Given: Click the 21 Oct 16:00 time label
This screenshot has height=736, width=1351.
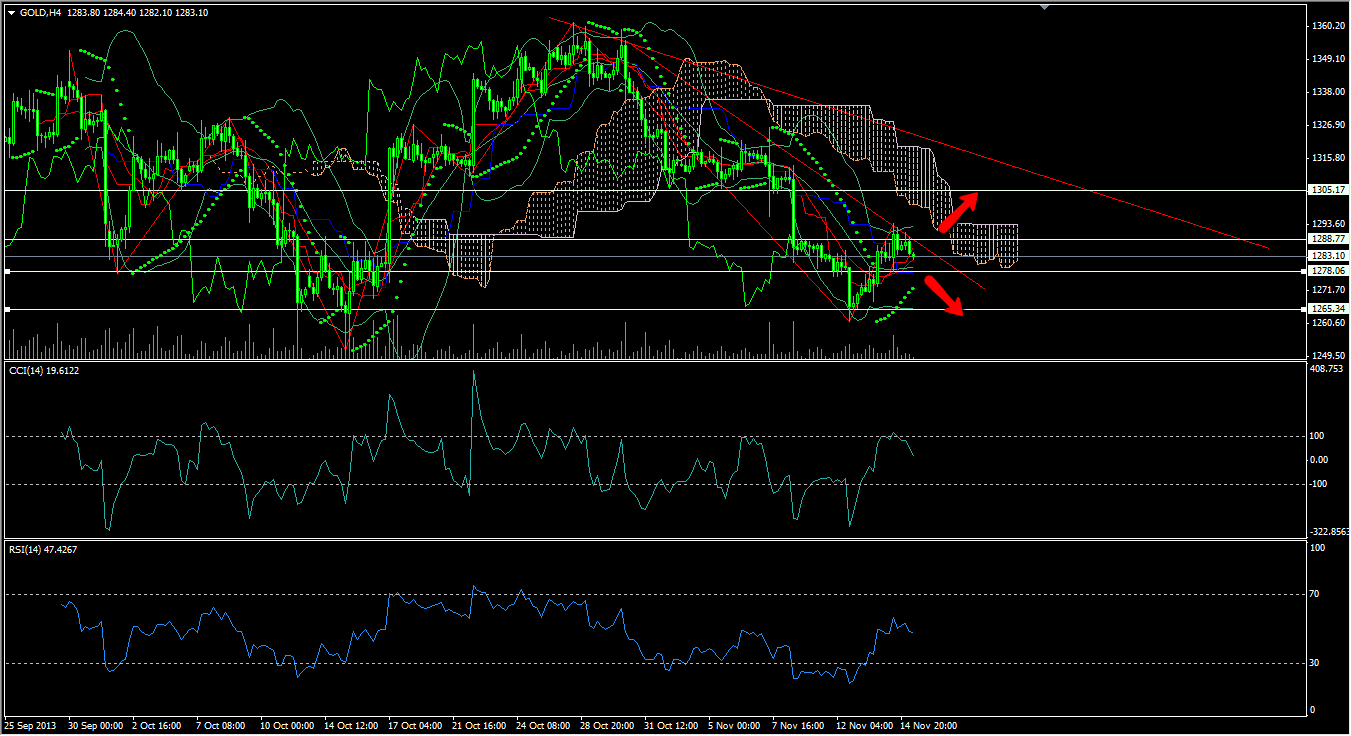Looking at the screenshot, I should pyautogui.click(x=480, y=727).
